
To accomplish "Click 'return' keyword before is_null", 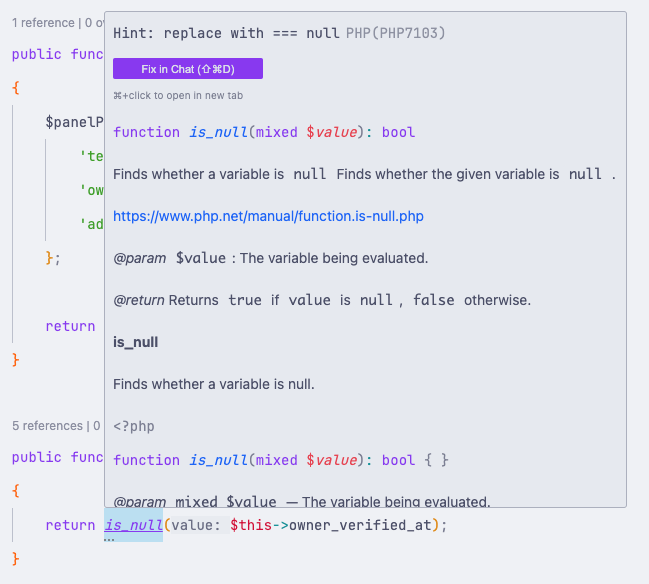I will (x=70, y=525).
